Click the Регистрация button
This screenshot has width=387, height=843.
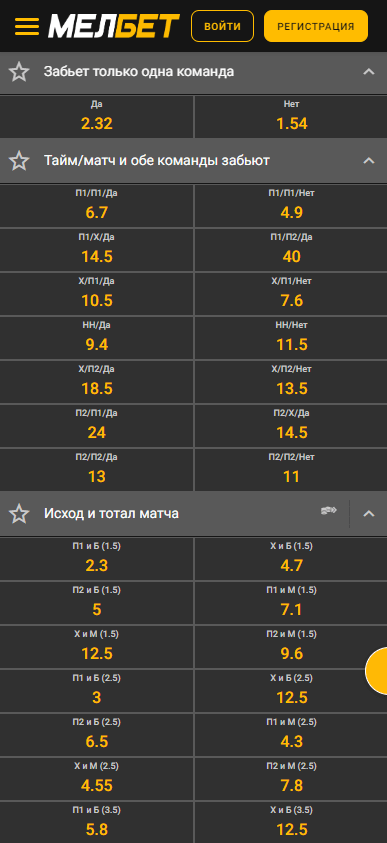316,26
